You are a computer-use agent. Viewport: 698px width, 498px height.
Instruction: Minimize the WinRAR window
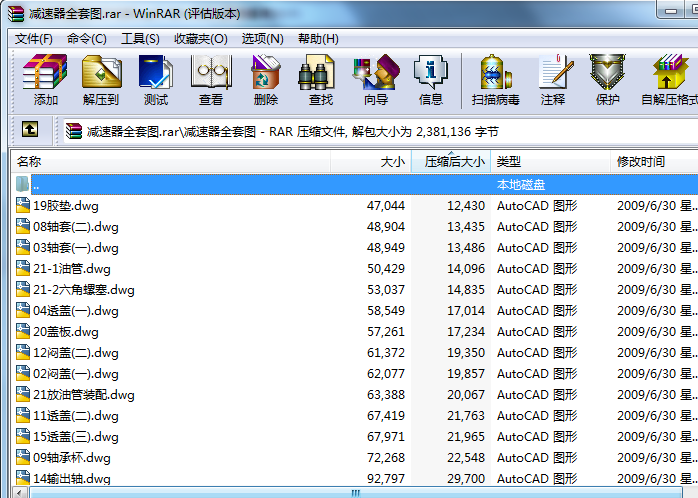pyautogui.click(x=671, y=11)
